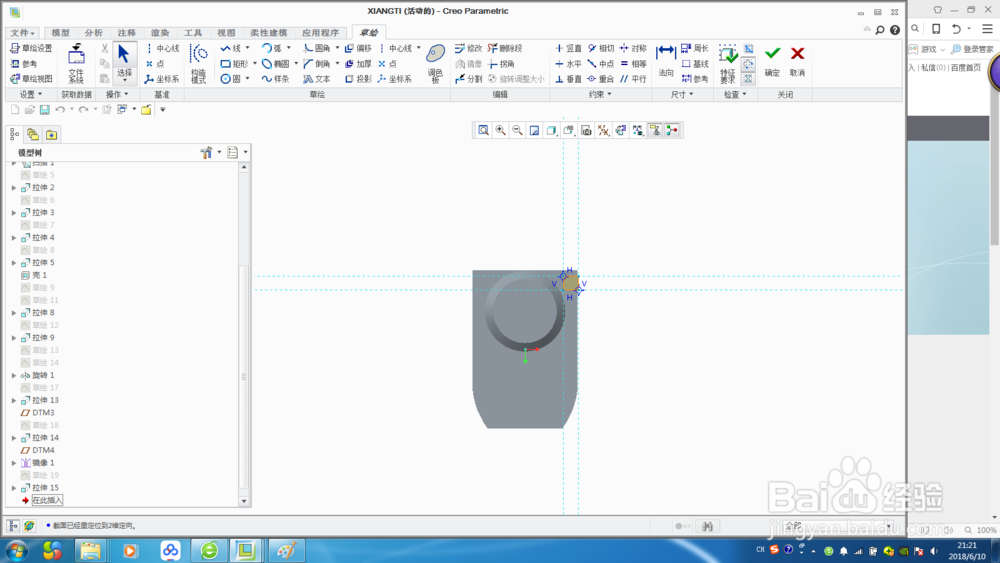The height and width of the screenshot is (563, 1000).
Task: Open the 文件 (File) menu
Action: 22,33
